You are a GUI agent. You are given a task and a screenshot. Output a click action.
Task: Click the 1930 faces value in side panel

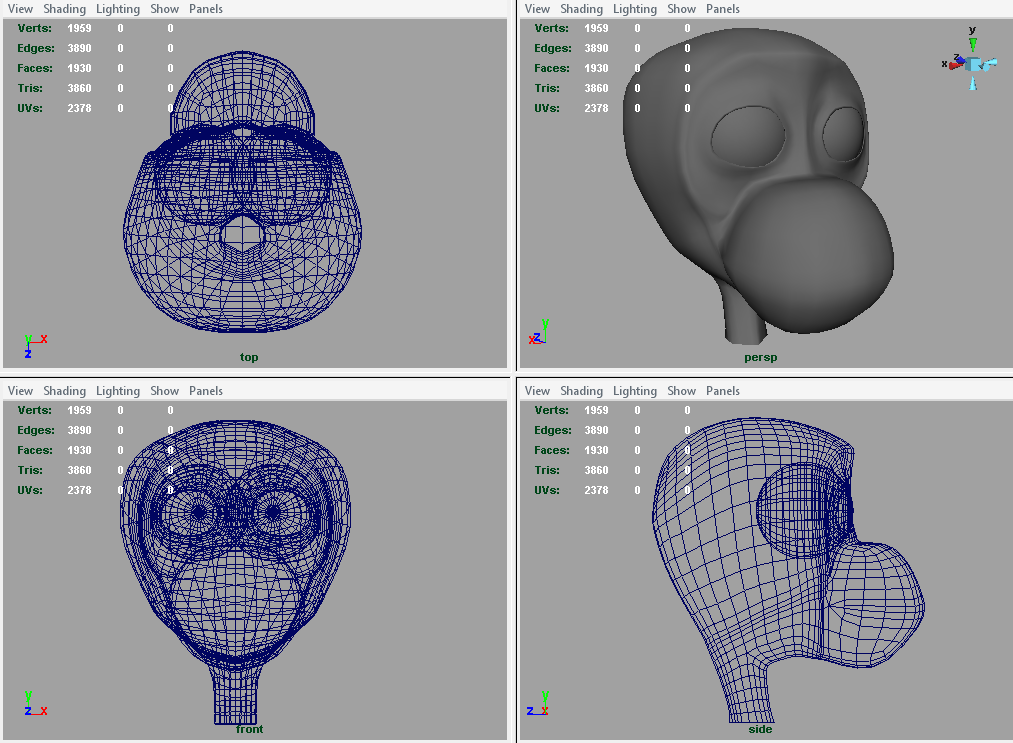596,450
